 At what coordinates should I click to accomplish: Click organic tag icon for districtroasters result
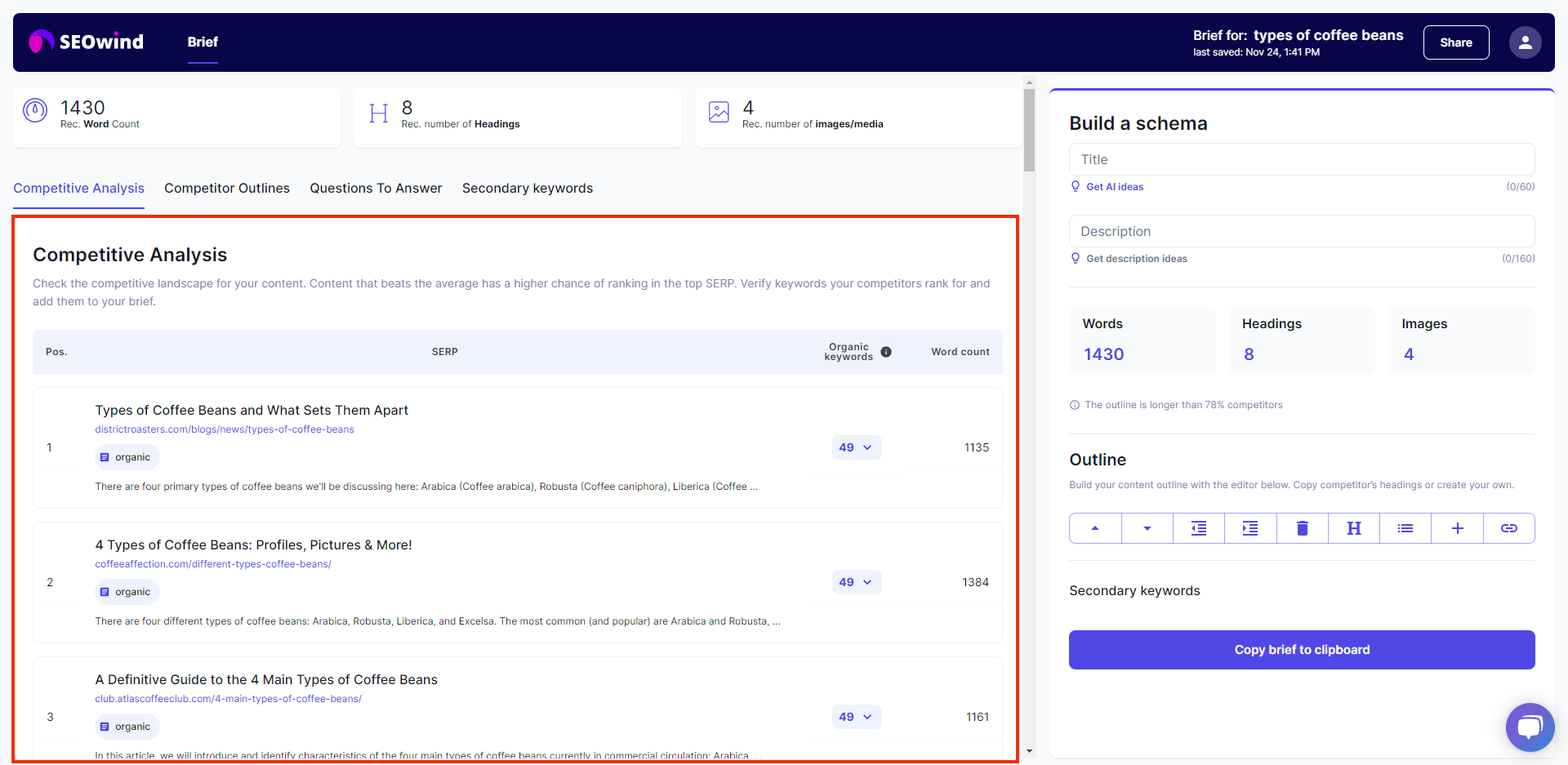[x=105, y=457]
